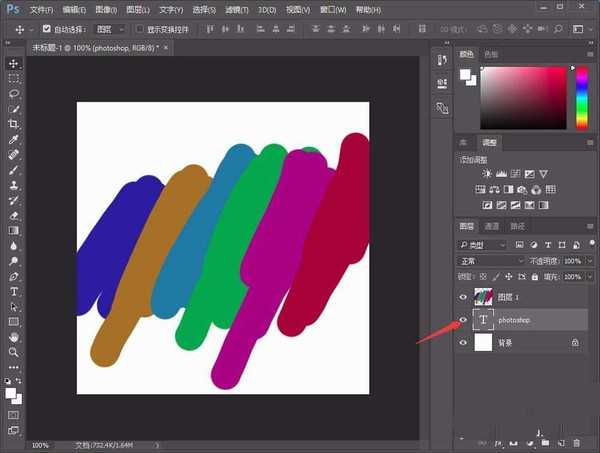Hide the photoshop text layer
The image size is (600, 453).
462,320
